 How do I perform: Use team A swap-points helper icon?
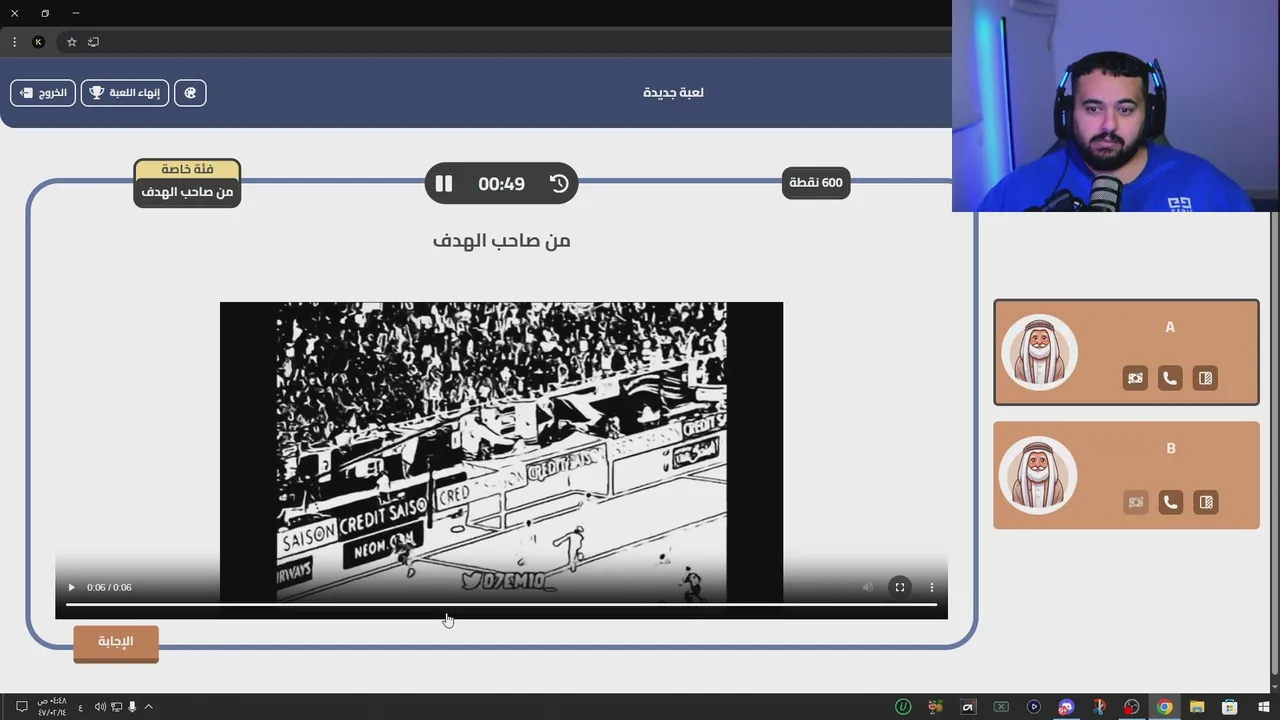pyautogui.click(x=1135, y=378)
